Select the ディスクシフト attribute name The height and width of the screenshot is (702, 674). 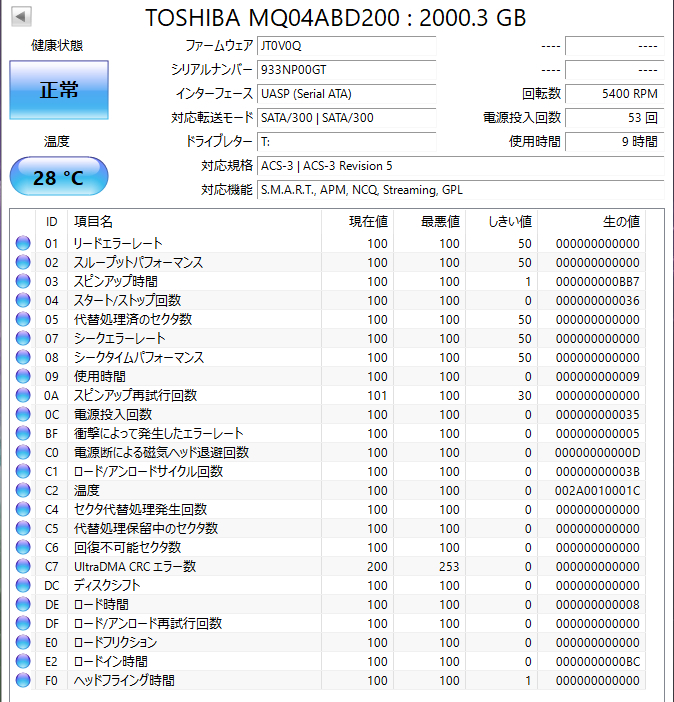pyautogui.click(x=107, y=585)
